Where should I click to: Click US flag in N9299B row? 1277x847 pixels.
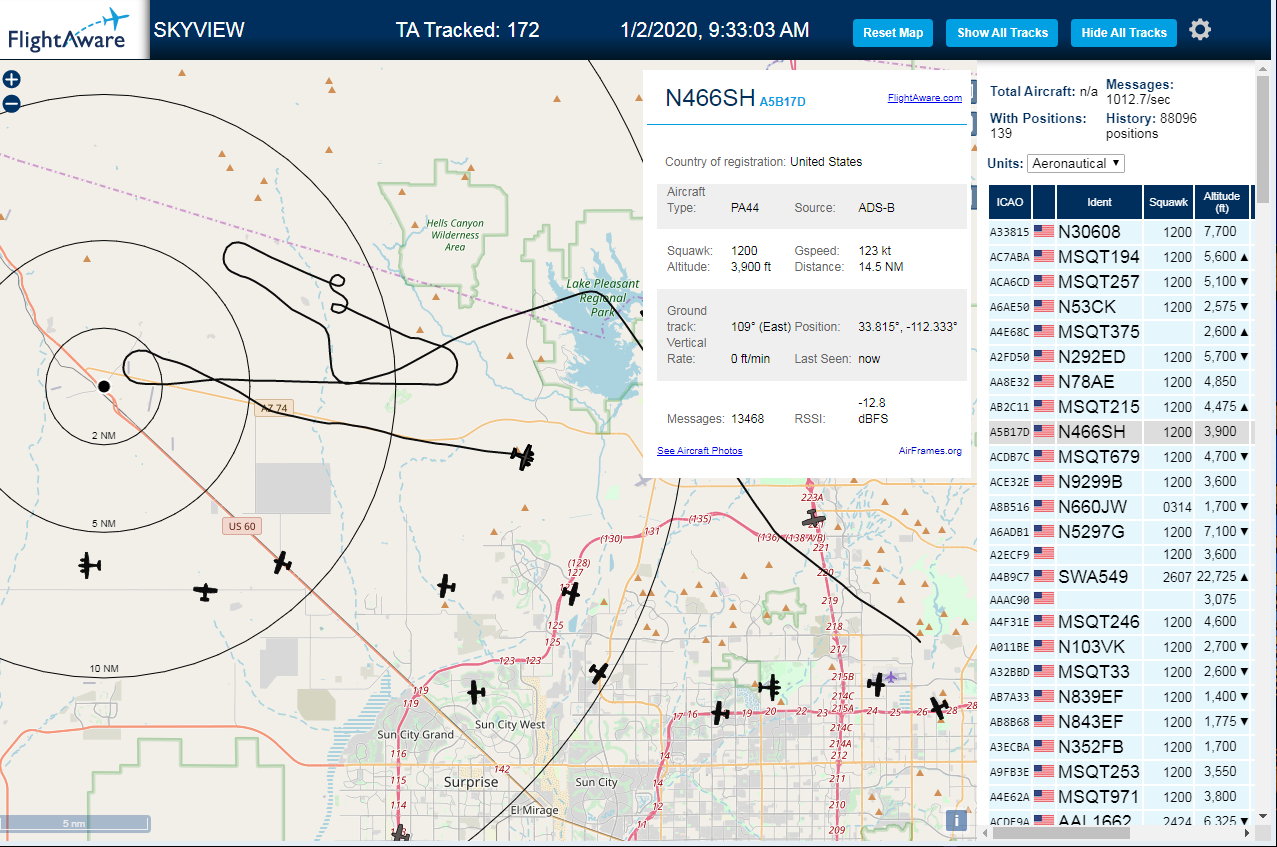(x=1044, y=481)
